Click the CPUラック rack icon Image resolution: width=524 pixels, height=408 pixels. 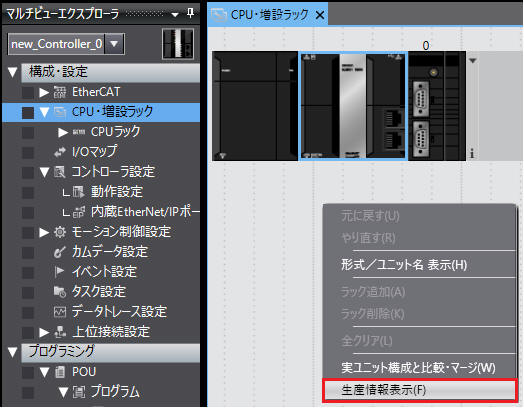tap(79, 132)
